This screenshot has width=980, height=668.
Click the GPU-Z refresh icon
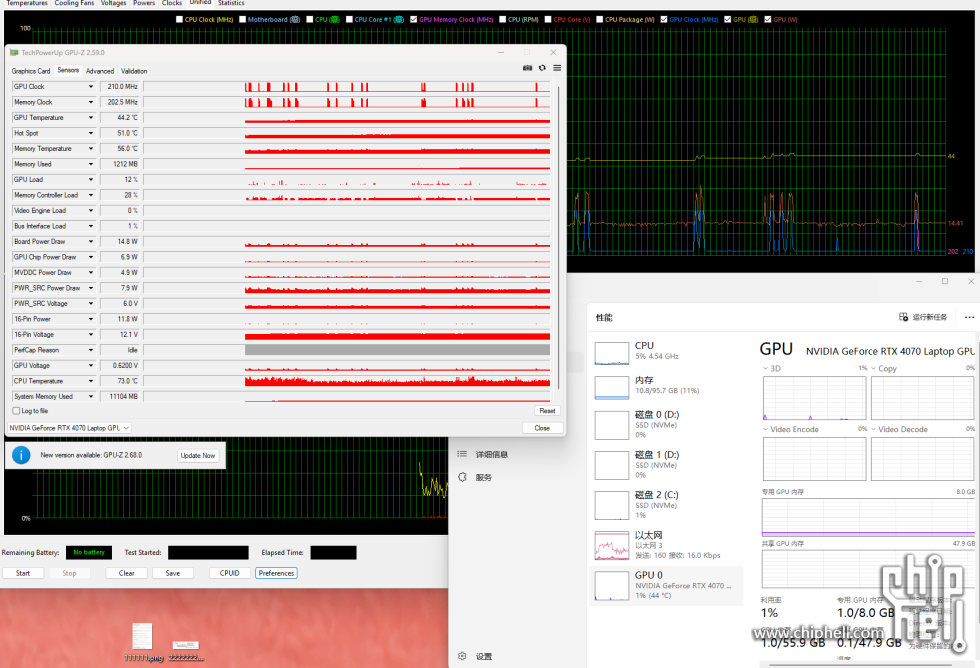tap(542, 68)
